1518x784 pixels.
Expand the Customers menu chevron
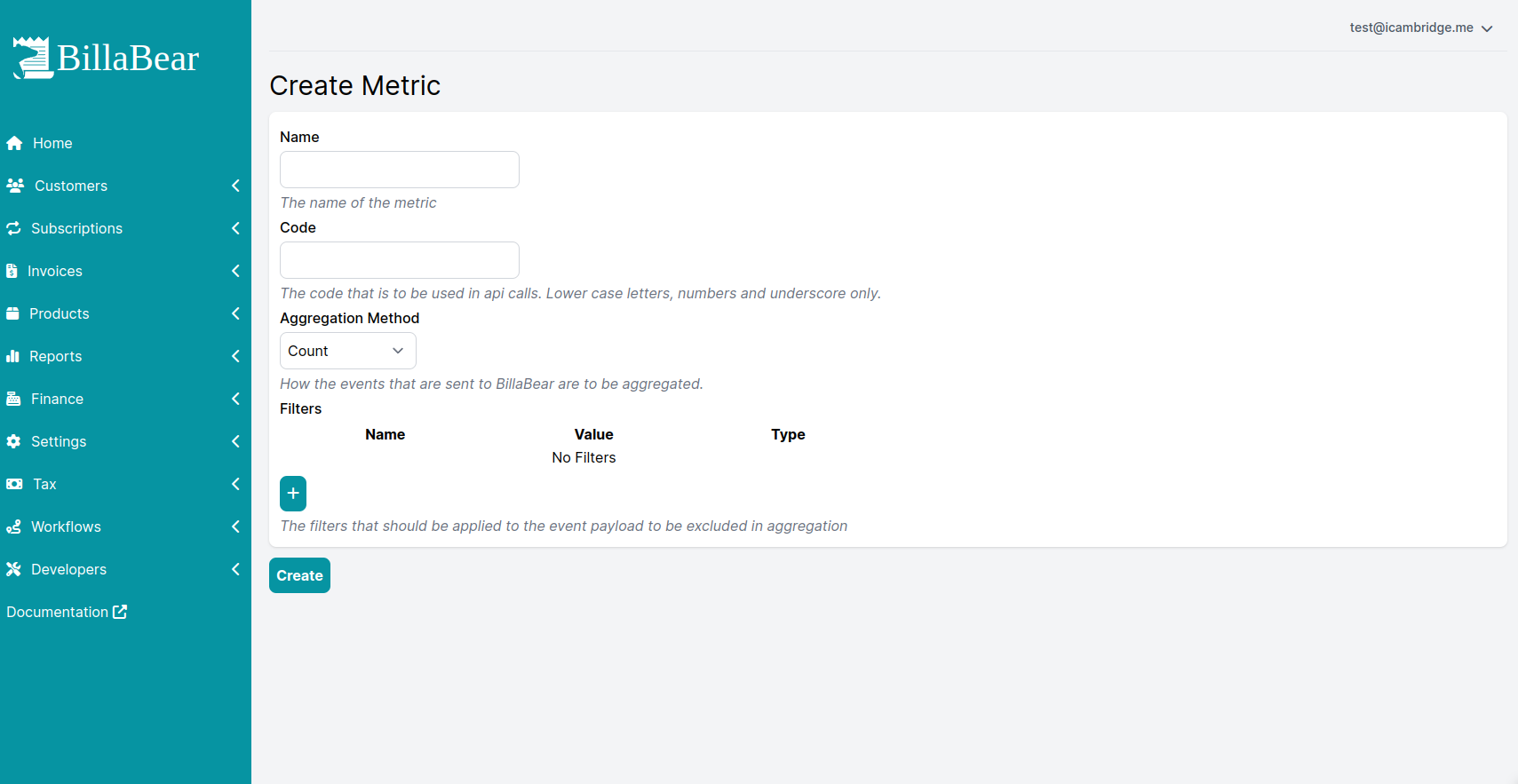(x=235, y=186)
